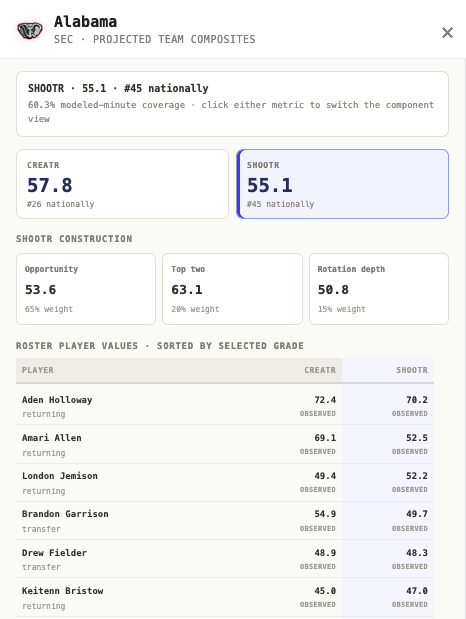Click the Alabama elephant logo
466x619 pixels.
(30, 30)
